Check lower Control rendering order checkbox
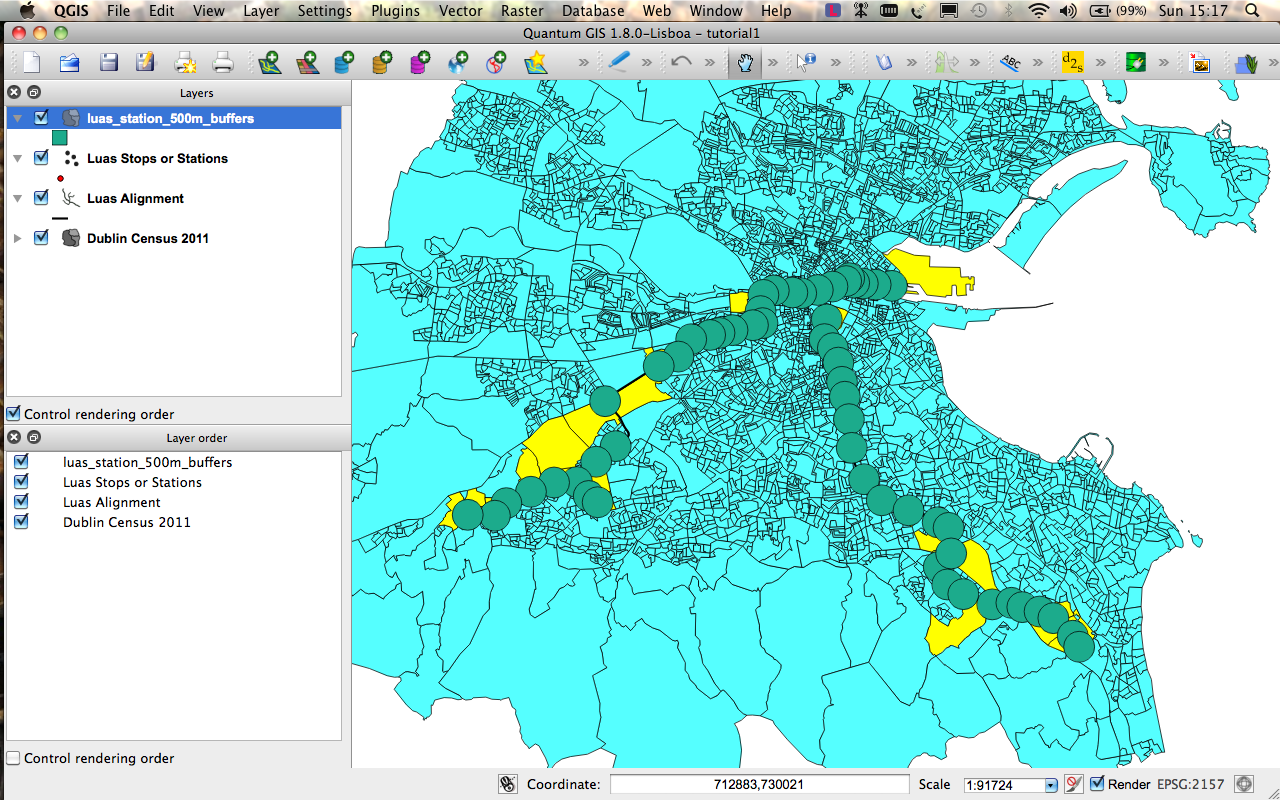This screenshot has width=1280, height=800. click(13, 758)
